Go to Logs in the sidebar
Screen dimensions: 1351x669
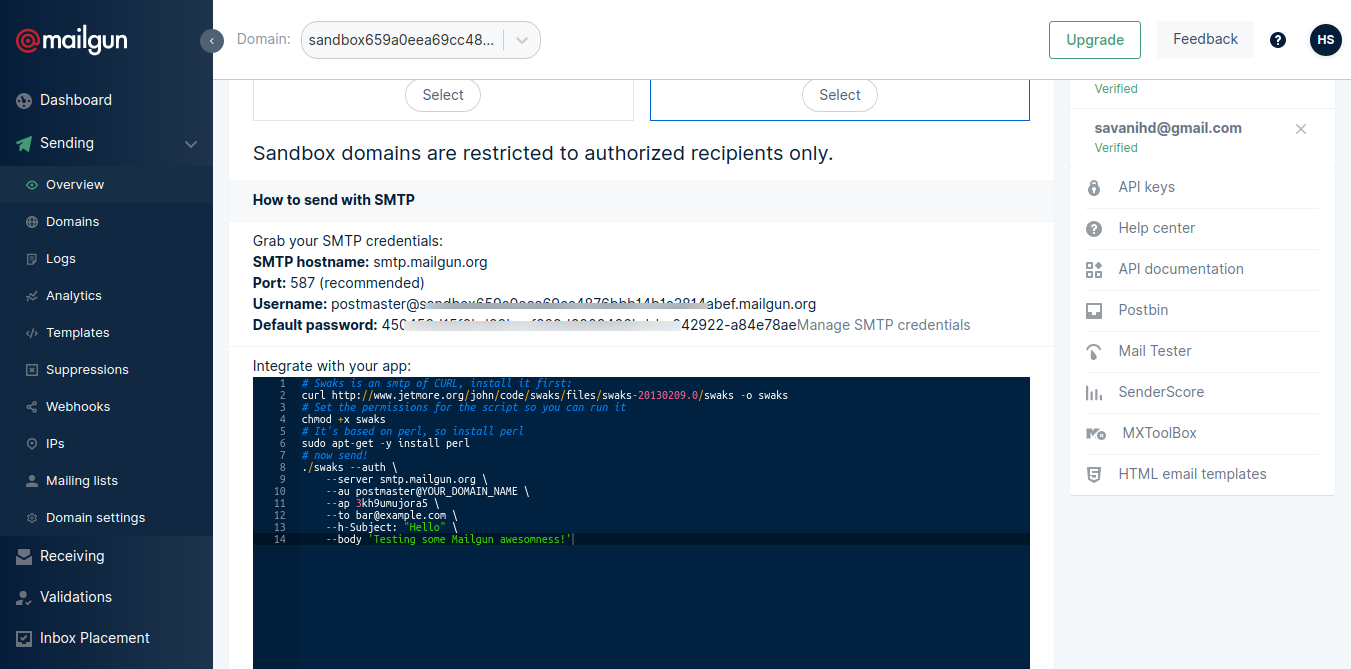coord(60,259)
